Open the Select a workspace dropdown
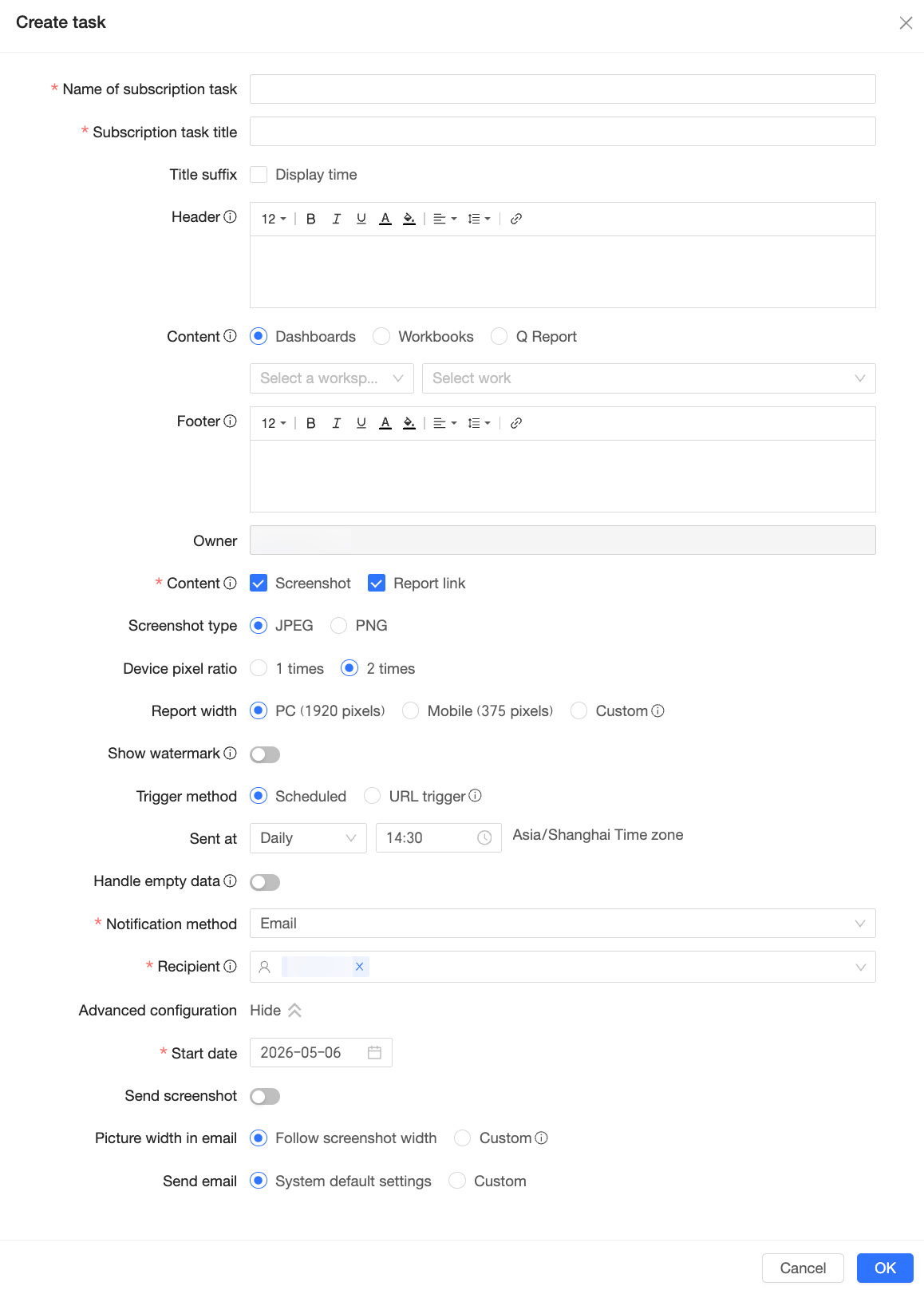The height and width of the screenshot is (1298, 924). click(x=332, y=378)
